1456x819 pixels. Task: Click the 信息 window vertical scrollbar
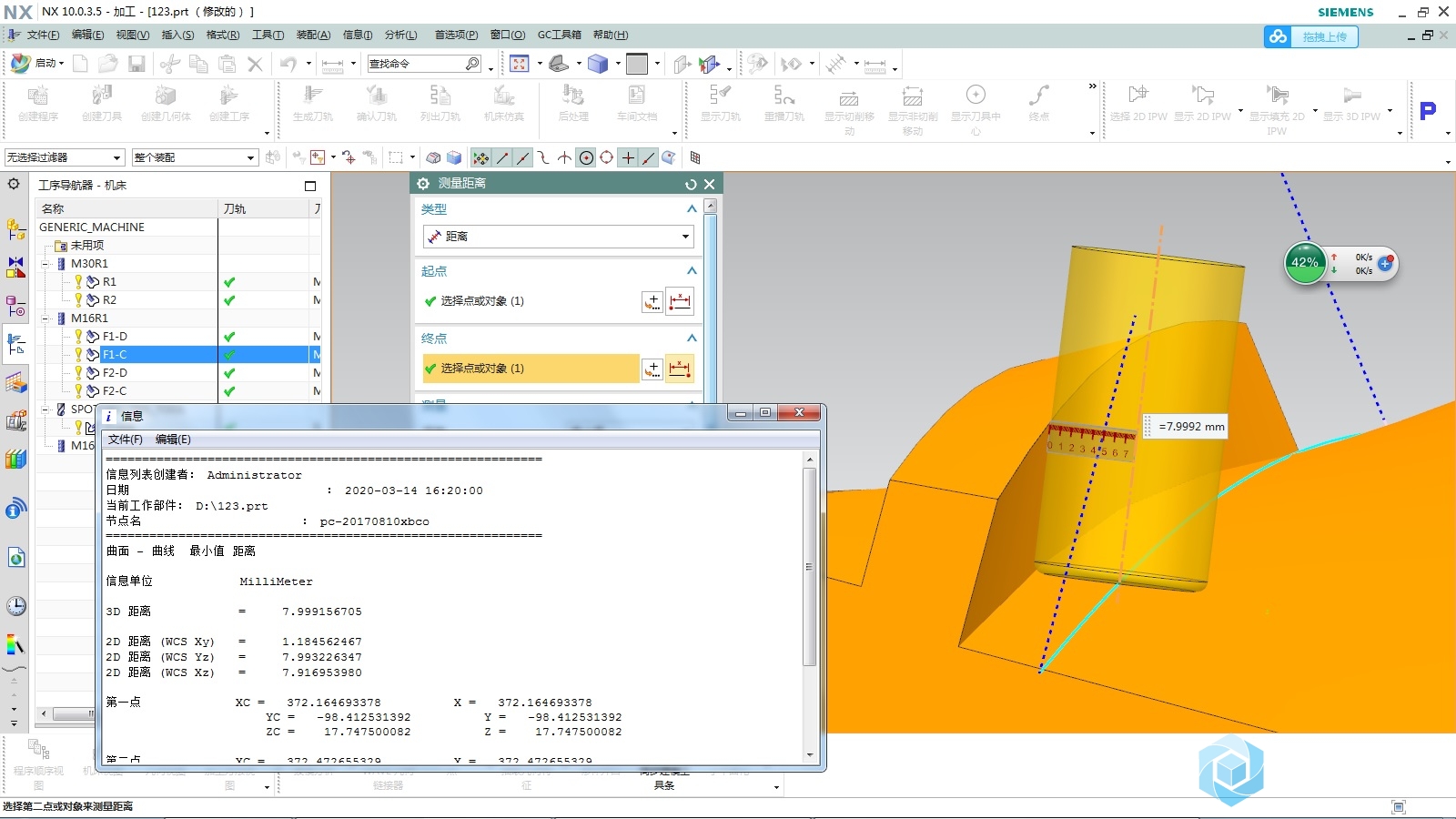click(810, 609)
